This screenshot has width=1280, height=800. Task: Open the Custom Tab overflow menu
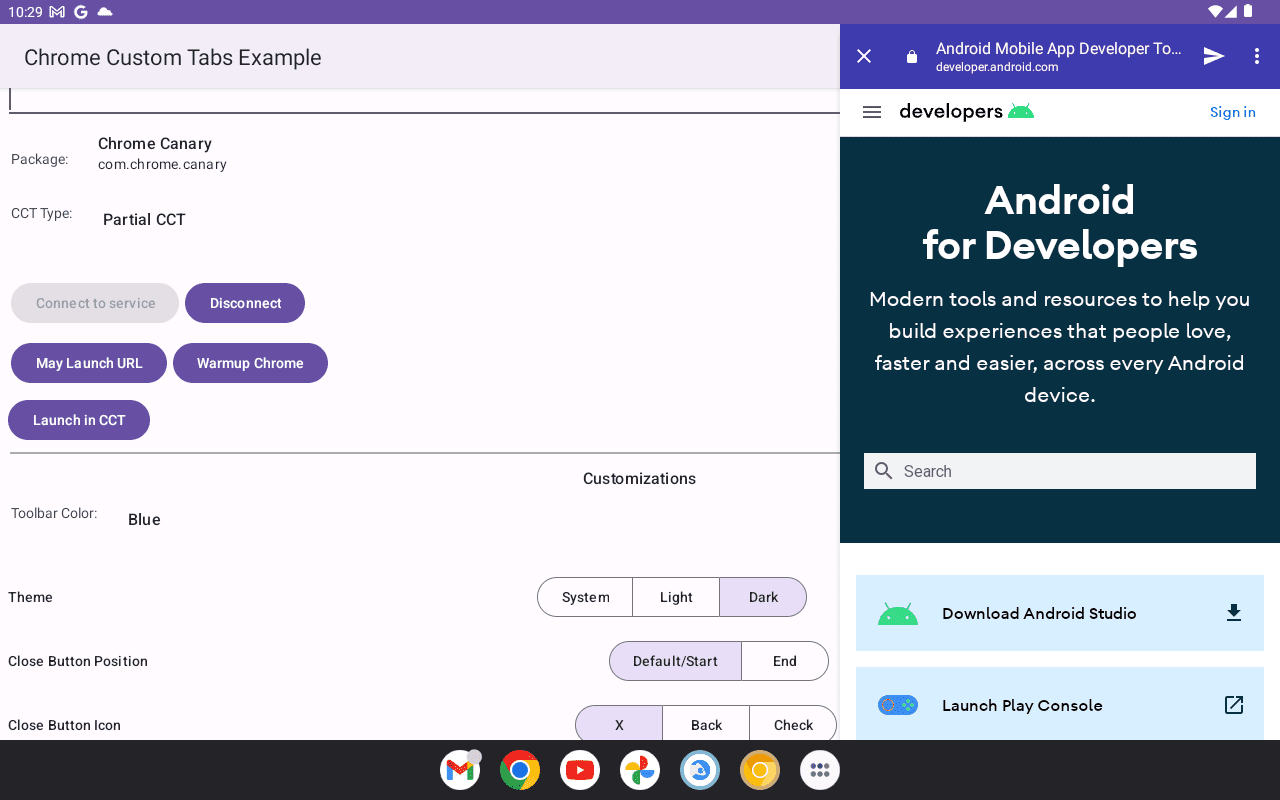click(x=1257, y=56)
